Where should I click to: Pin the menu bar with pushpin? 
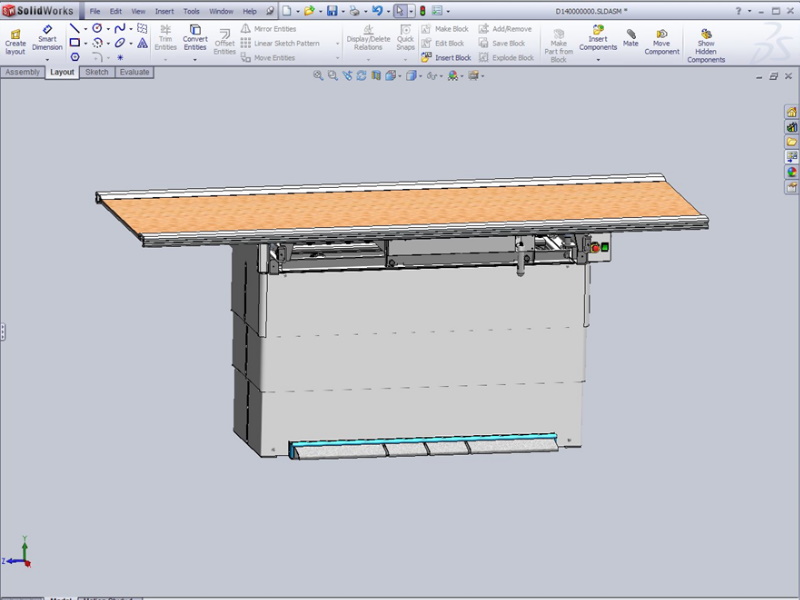[268, 11]
